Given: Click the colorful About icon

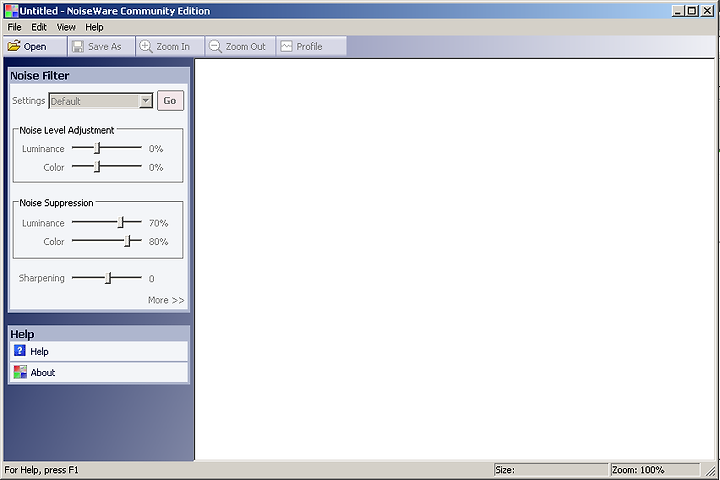Looking at the screenshot, I should tap(20, 372).
